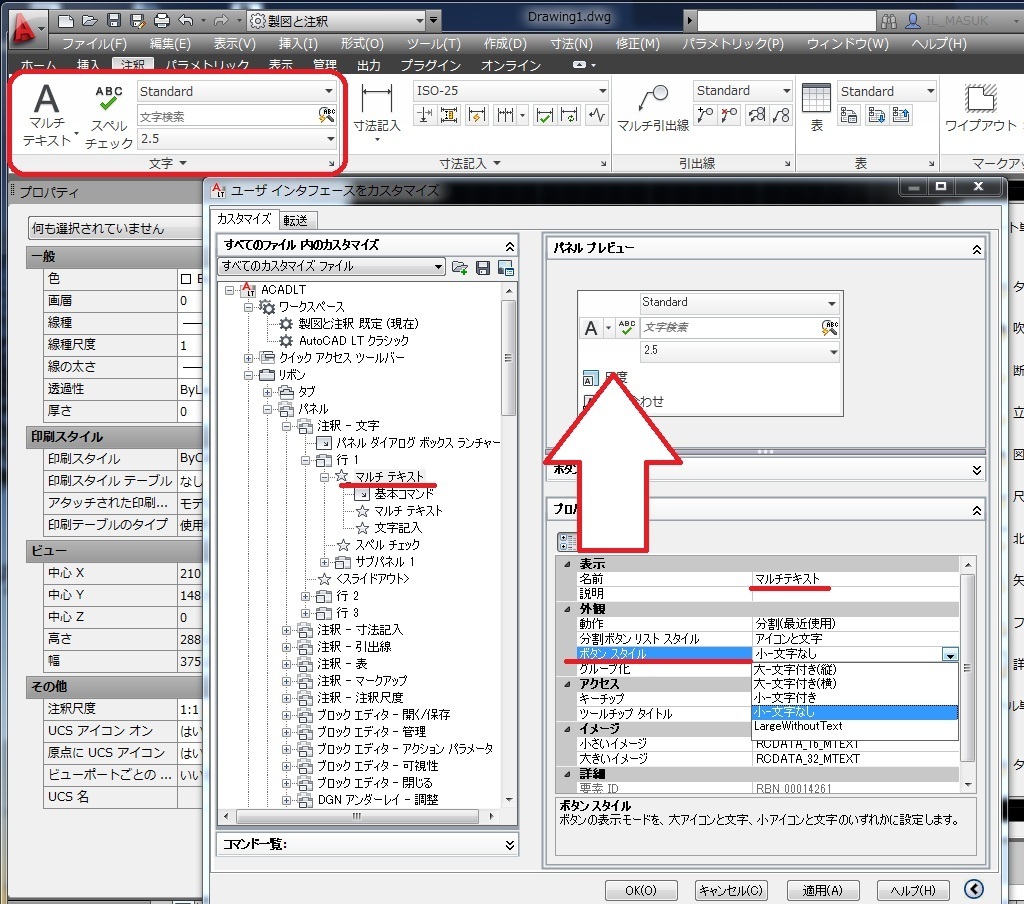Collapse the パネル プレビュー section chevron
This screenshot has width=1024, height=904.
point(977,250)
